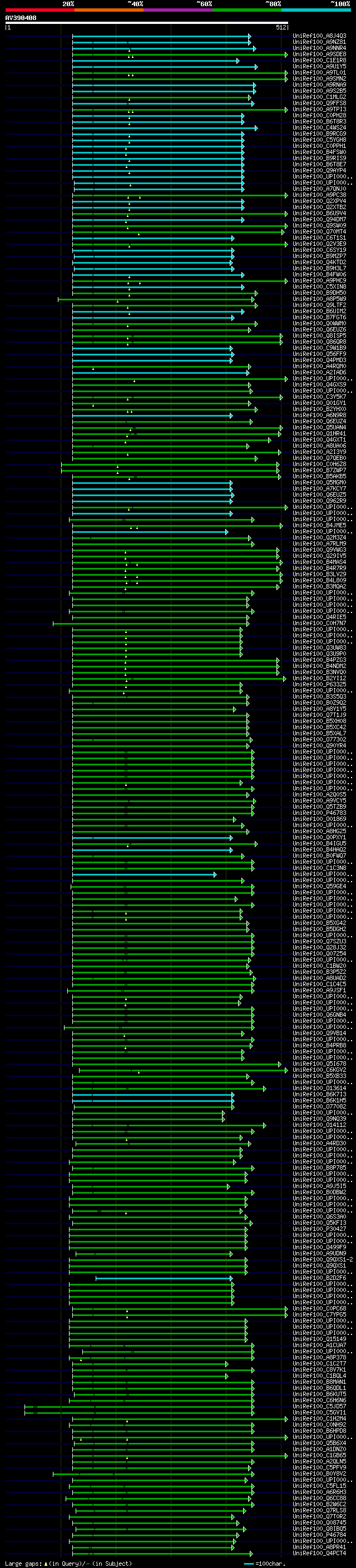Select label UniRef100_Q5UAN4
The width and height of the screenshot is (356, 1568).
319,427
